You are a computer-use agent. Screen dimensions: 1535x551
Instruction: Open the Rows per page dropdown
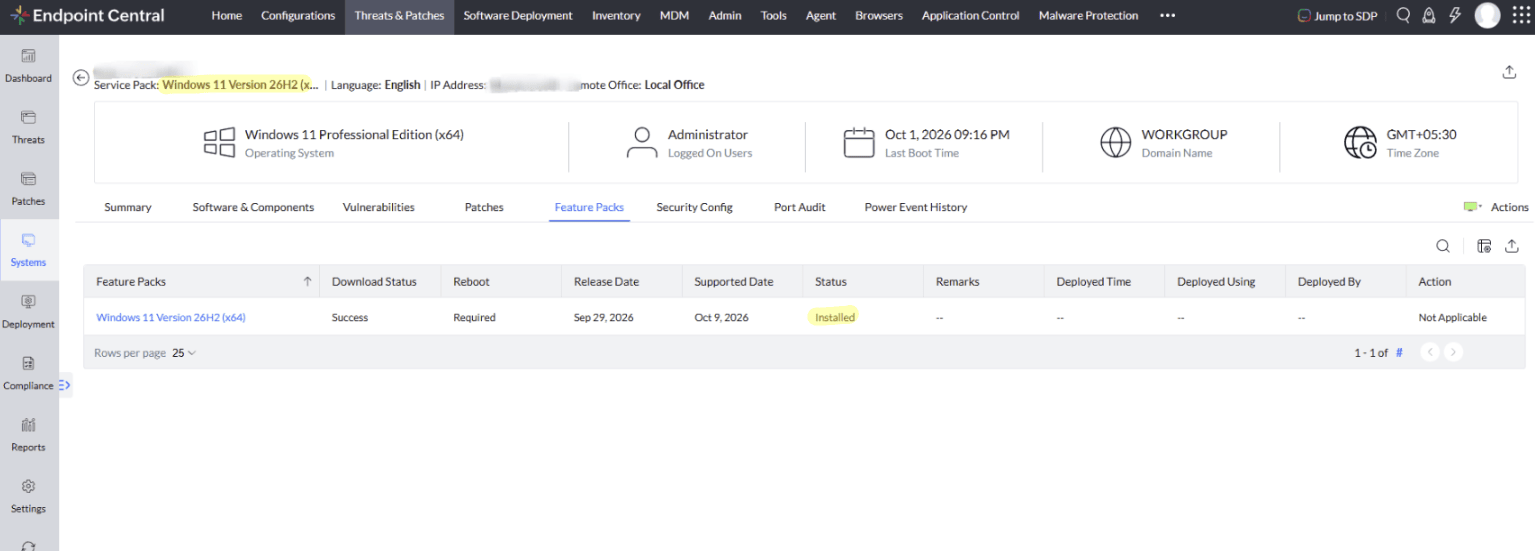184,353
